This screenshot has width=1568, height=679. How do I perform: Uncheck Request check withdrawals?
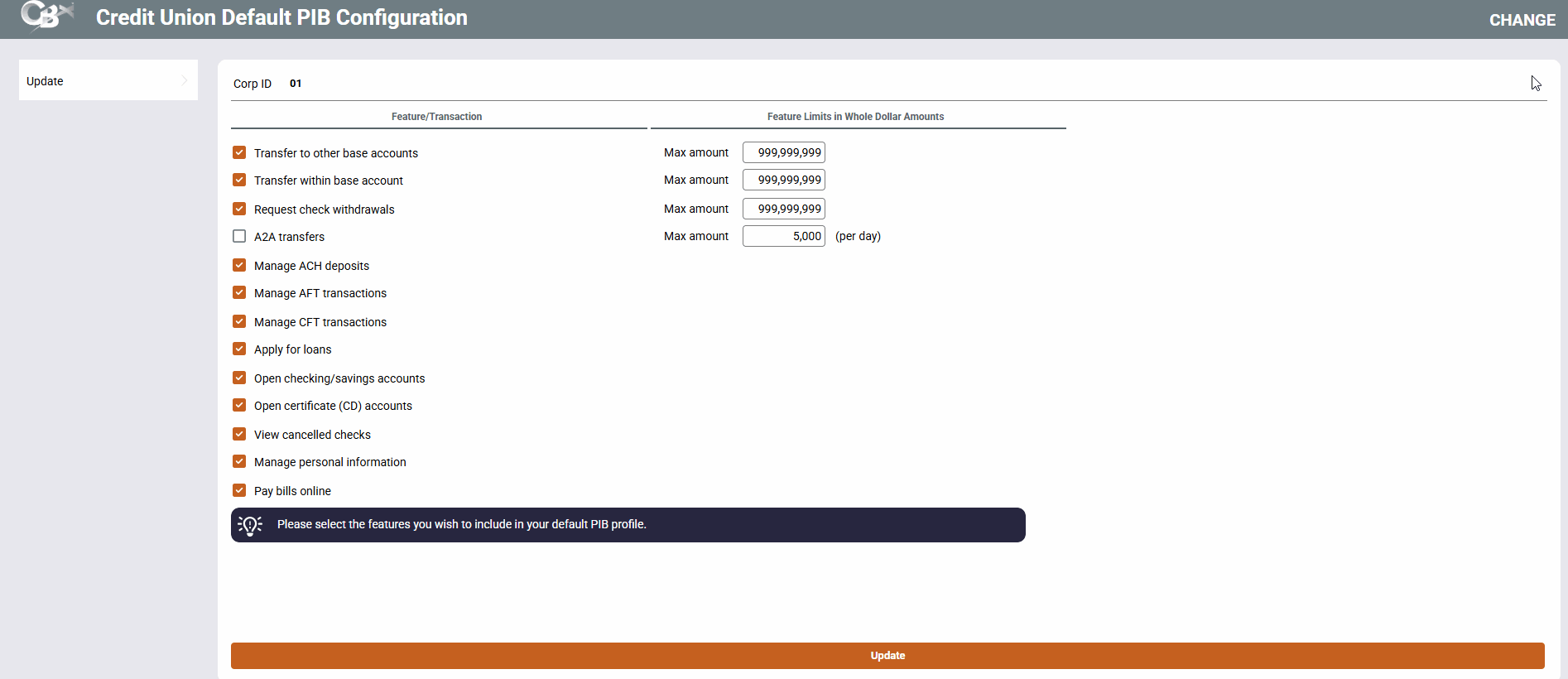(239, 209)
